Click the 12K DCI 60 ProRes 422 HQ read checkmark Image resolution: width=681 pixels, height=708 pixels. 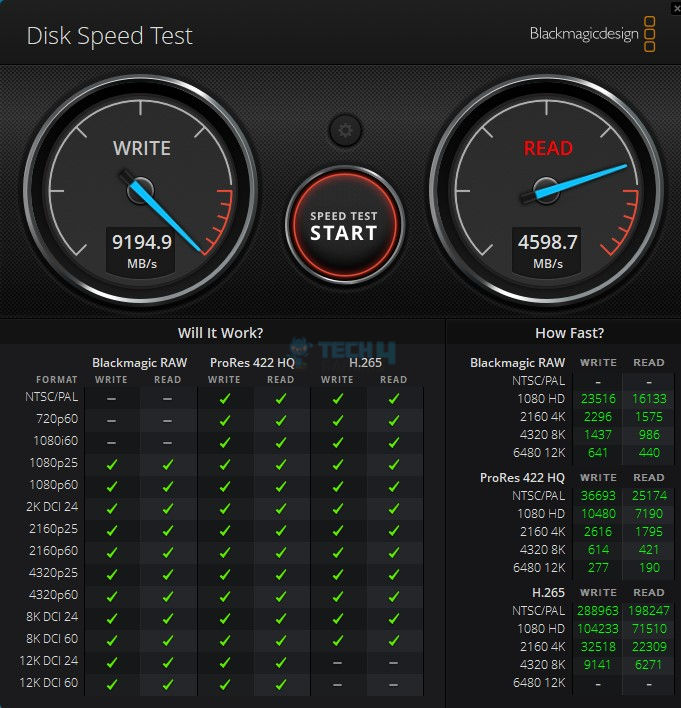coord(281,685)
